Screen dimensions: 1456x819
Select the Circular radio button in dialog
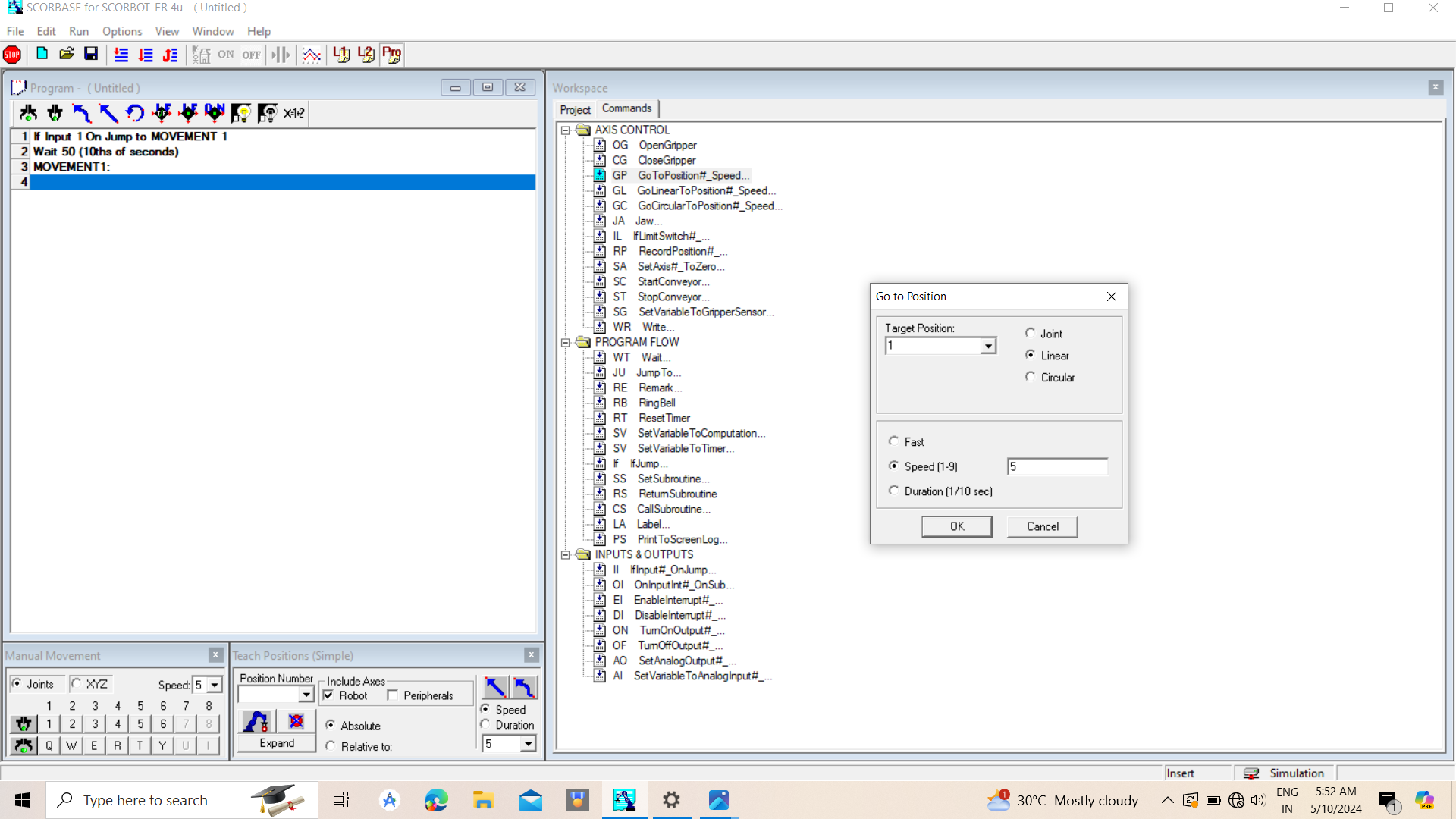[x=1030, y=377]
